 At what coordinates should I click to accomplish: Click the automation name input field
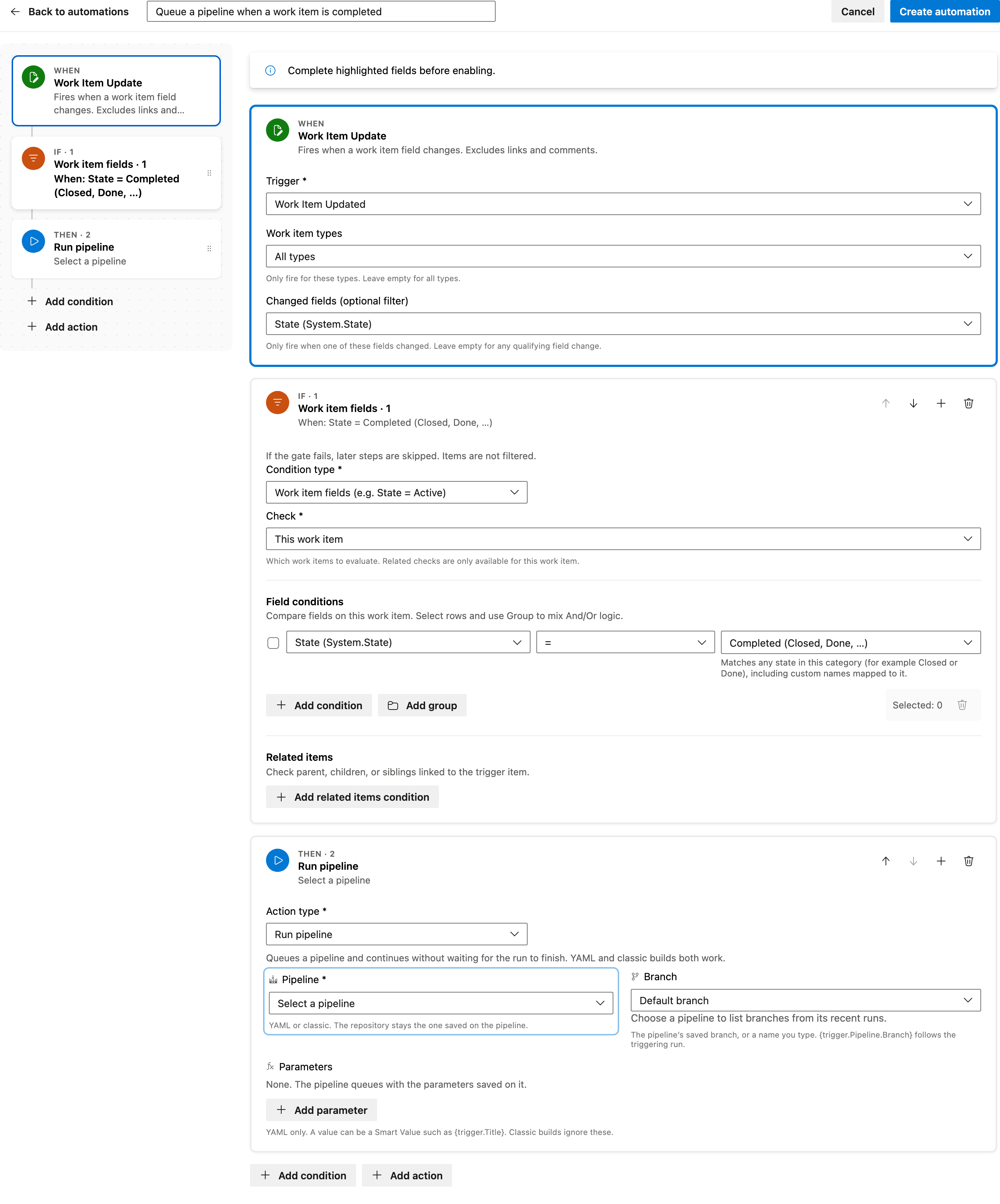pos(321,12)
